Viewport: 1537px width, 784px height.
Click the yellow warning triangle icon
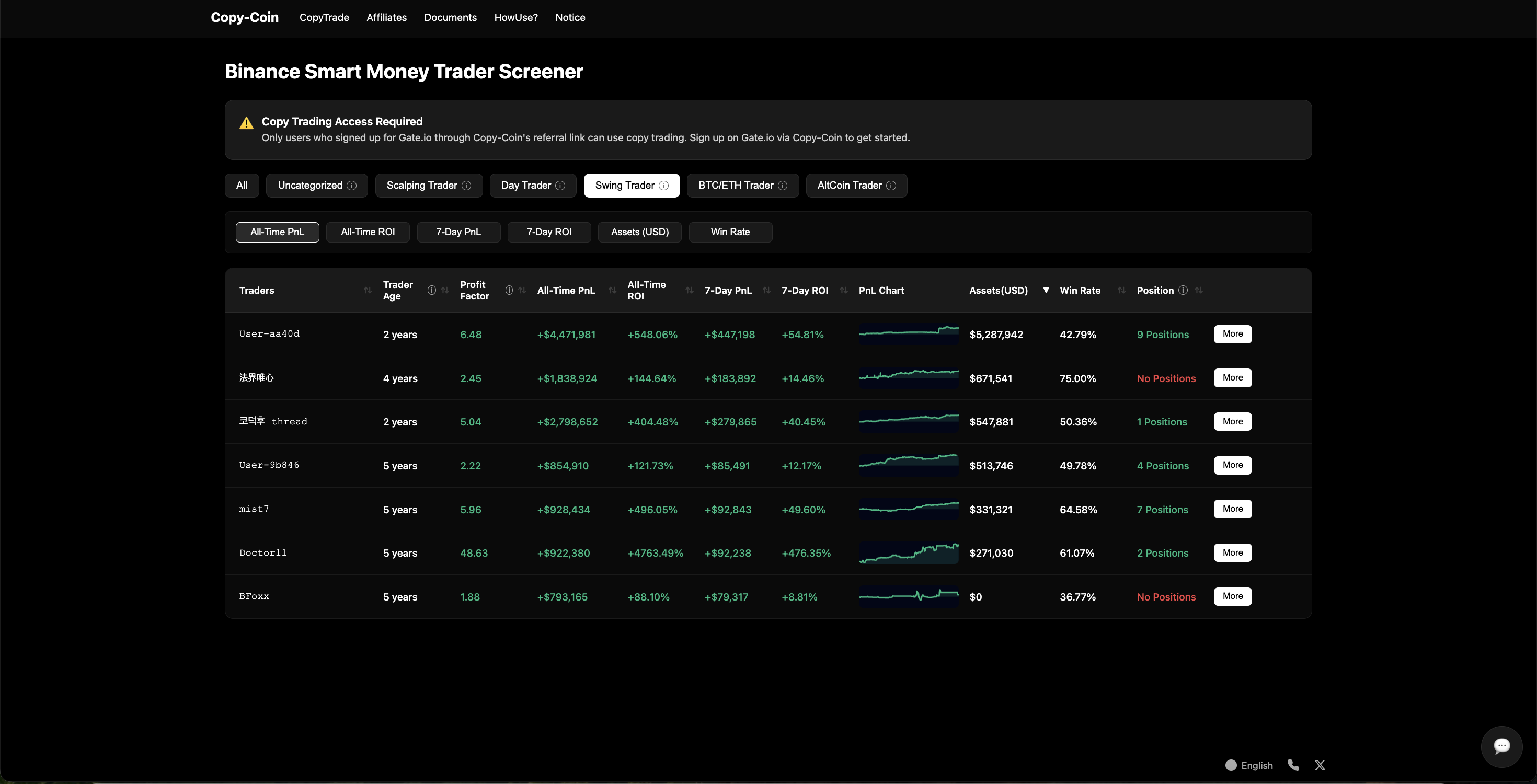click(246, 123)
